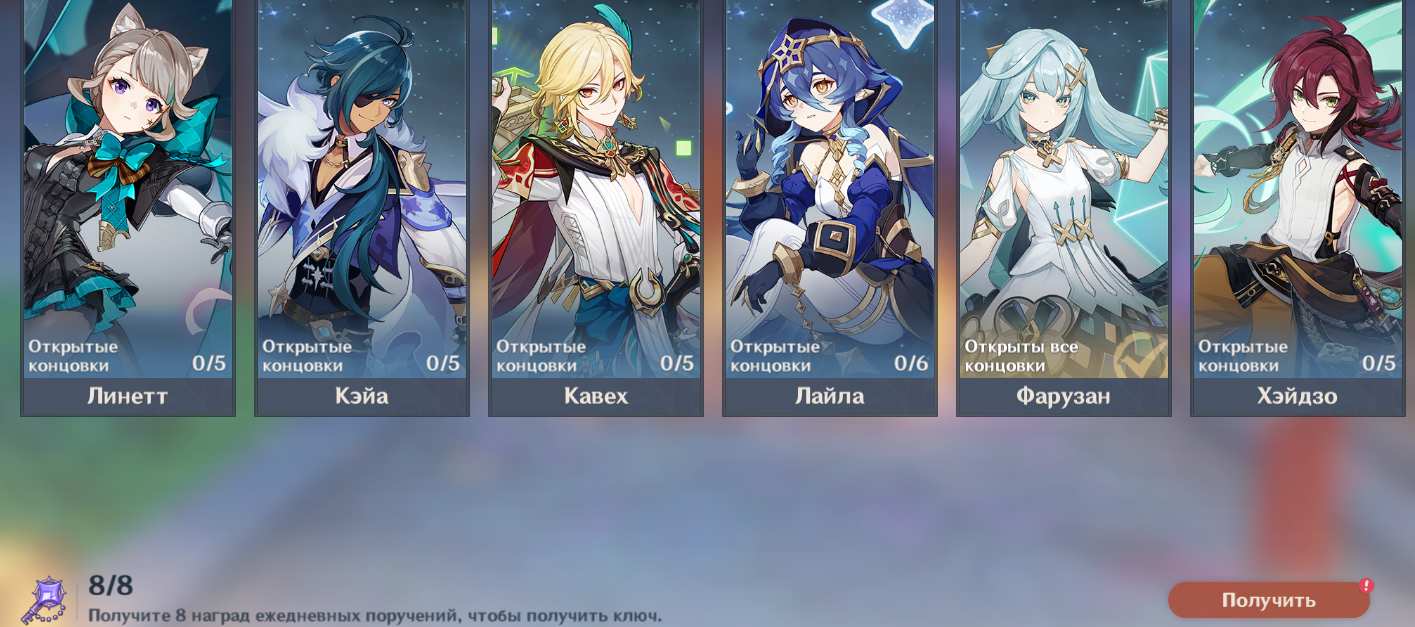Screen dimensions: 1415x627
Task: Click Лайла's 0/6 endings counter
Action: click(911, 363)
